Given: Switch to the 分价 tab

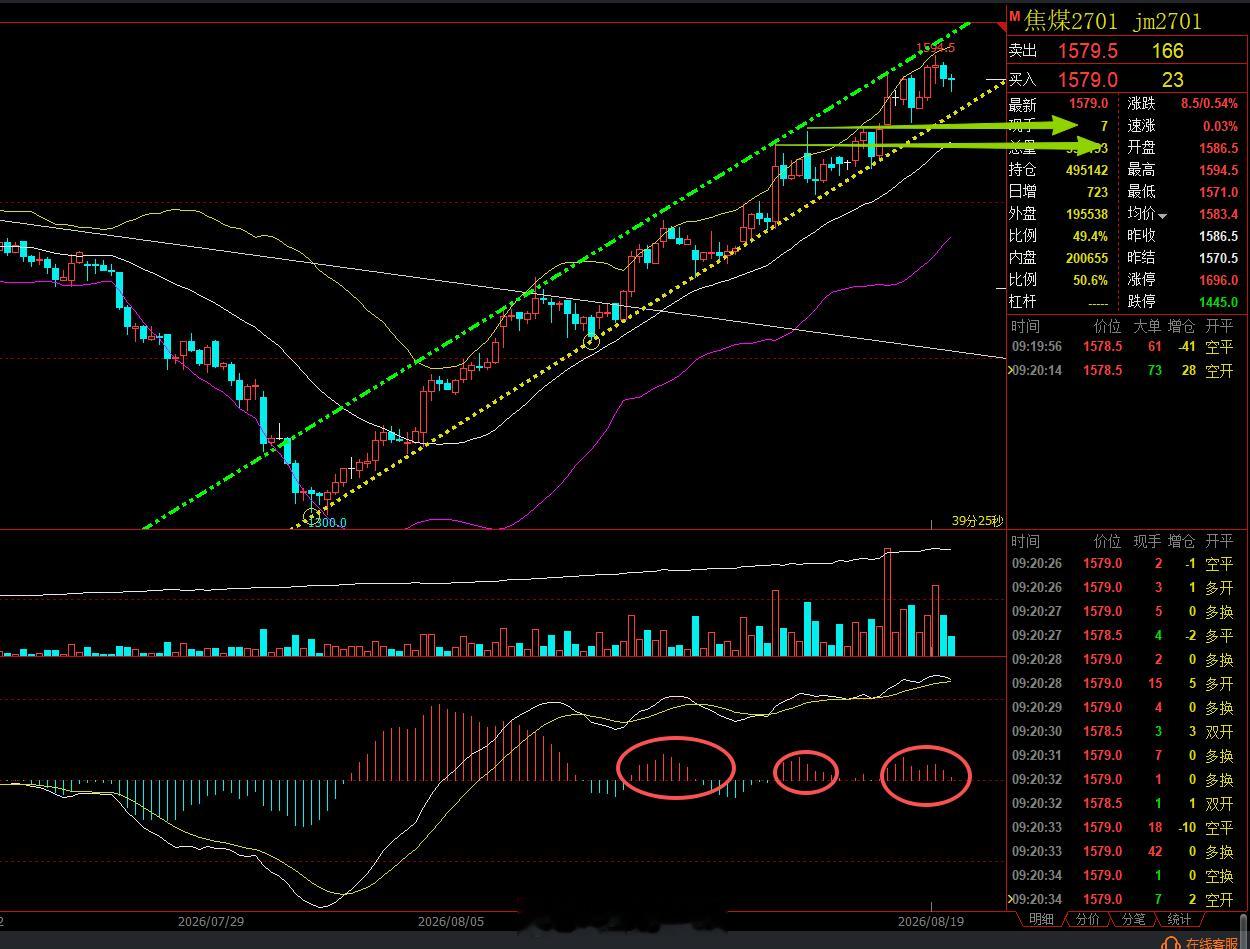Looking at the screenshot, I should (x=1088, y=919).
